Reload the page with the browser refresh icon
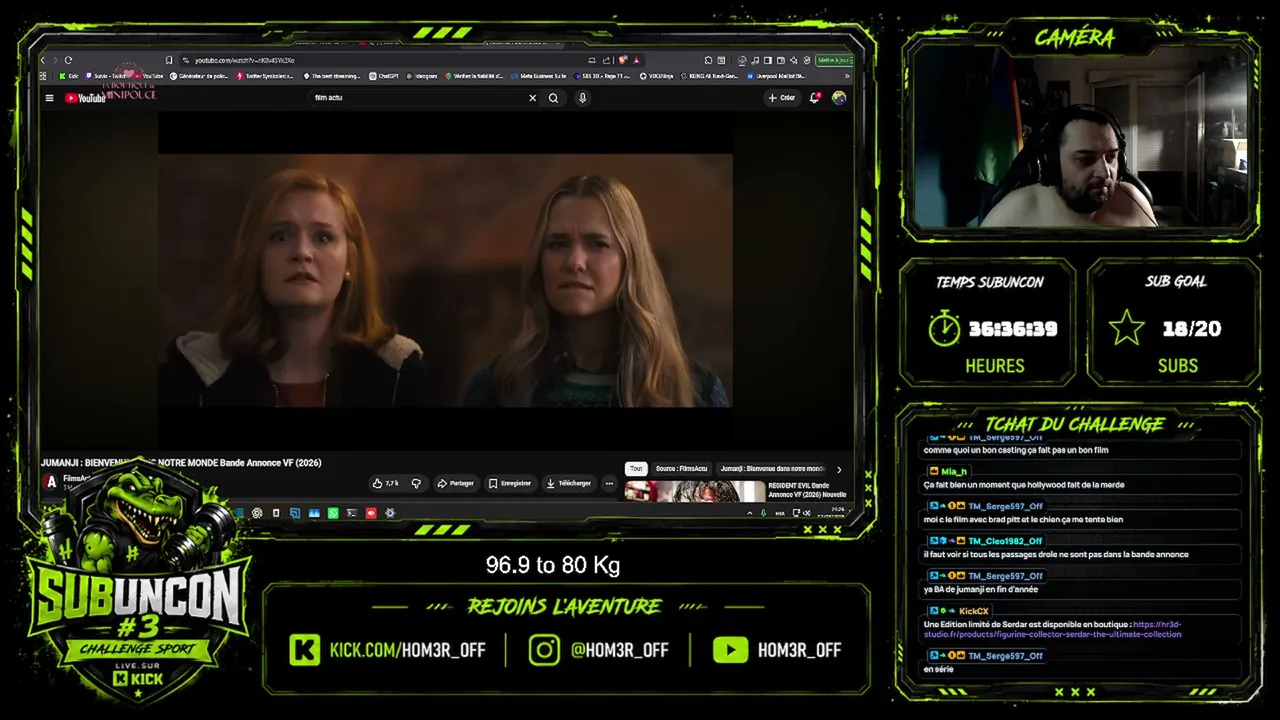This screenshot has width=1280, height=720. click(x=68, y=60)
